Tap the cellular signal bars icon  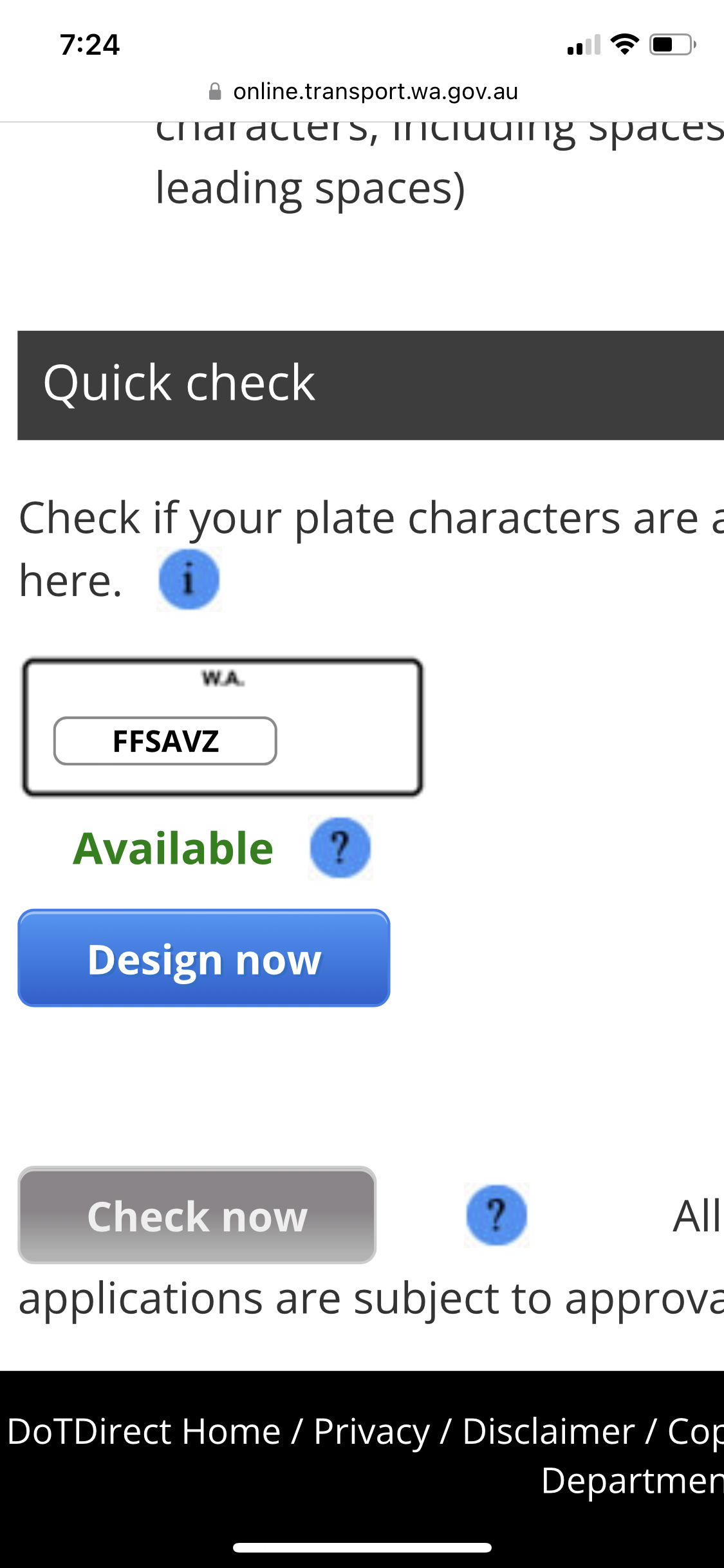pos(583,45)
